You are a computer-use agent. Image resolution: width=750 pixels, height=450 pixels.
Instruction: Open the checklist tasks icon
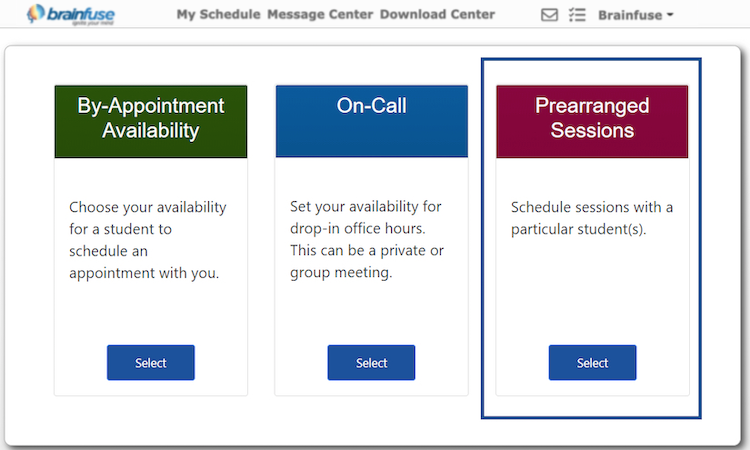(x=576, y=15)
